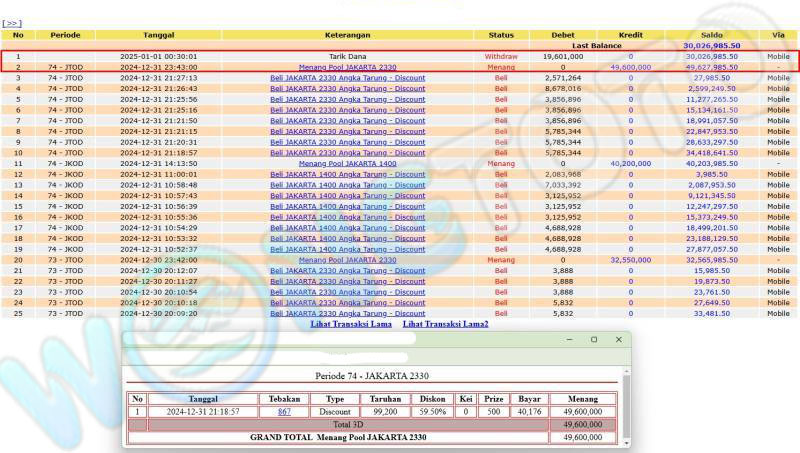Open Lihat Transaksi Lama2 link
The height and width of the screenshot is (453, 800).
pyautogui.click(x=445, y=324)
